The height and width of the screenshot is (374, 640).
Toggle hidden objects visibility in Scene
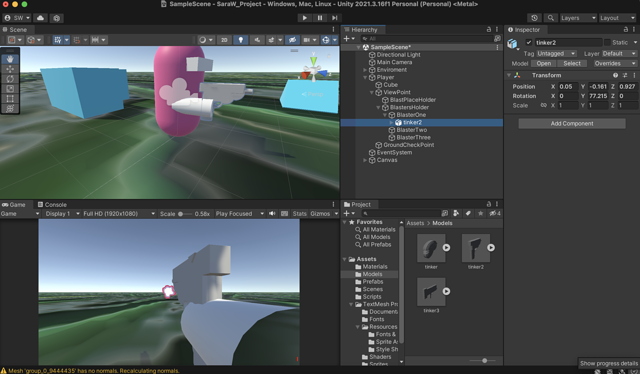pos(292,40)
